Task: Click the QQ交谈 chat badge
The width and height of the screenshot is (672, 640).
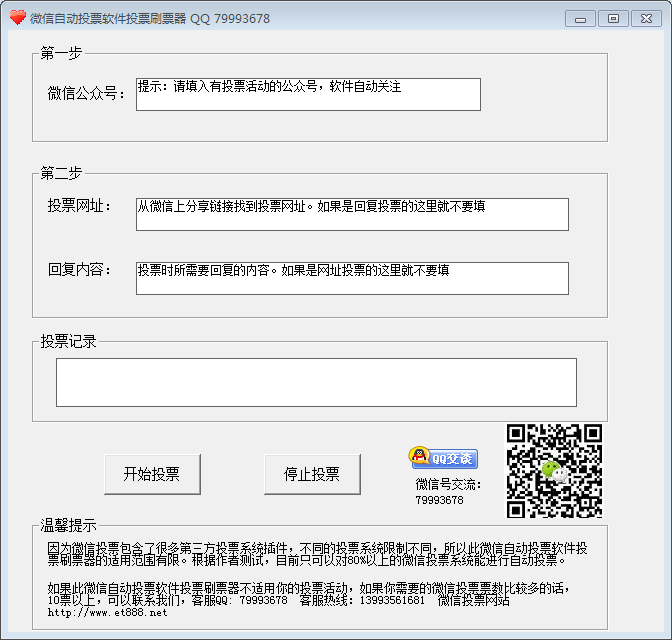Action: point(443,458)
